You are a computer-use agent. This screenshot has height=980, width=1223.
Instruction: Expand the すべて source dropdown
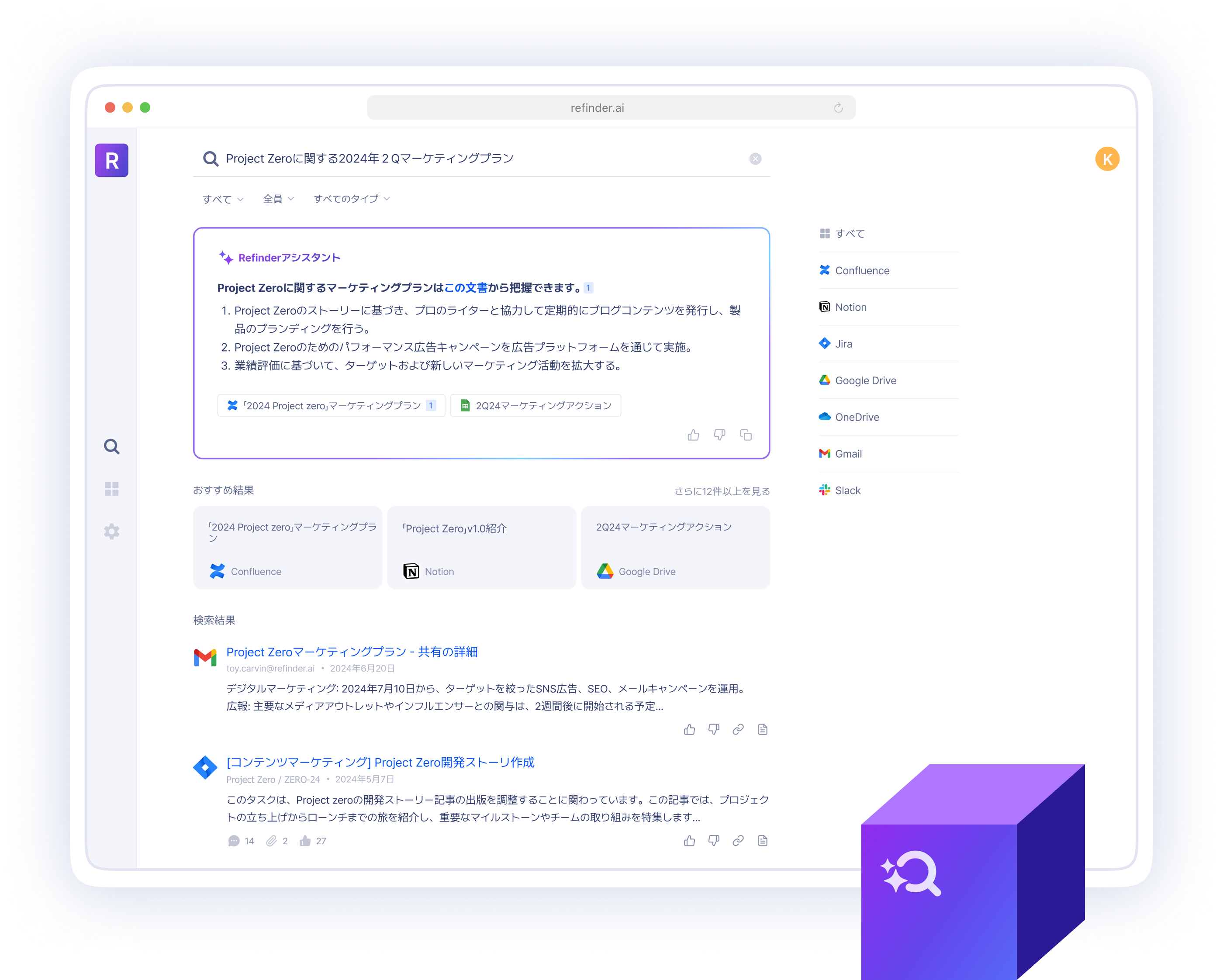(x=223, y=199)
